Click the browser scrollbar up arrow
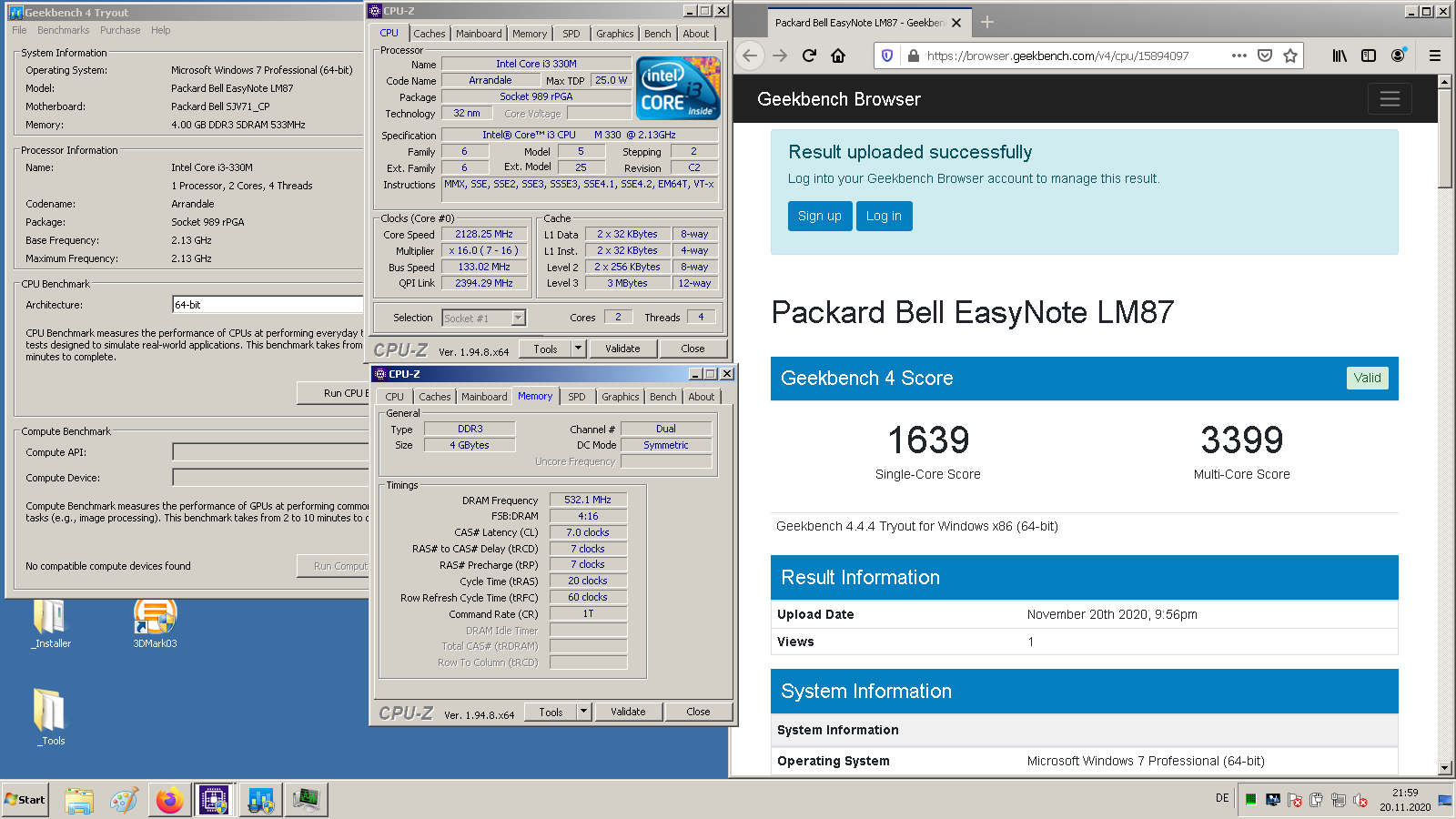The width and height of the screenshot is (1456, 819). [x=1444, y=81]
